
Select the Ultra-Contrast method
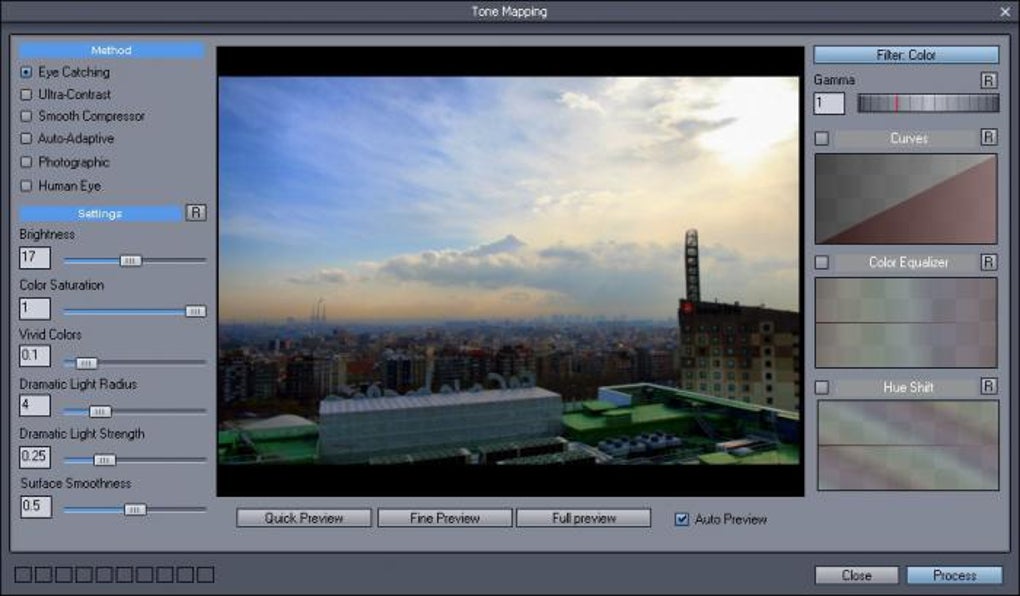click(x=26, y=94)
